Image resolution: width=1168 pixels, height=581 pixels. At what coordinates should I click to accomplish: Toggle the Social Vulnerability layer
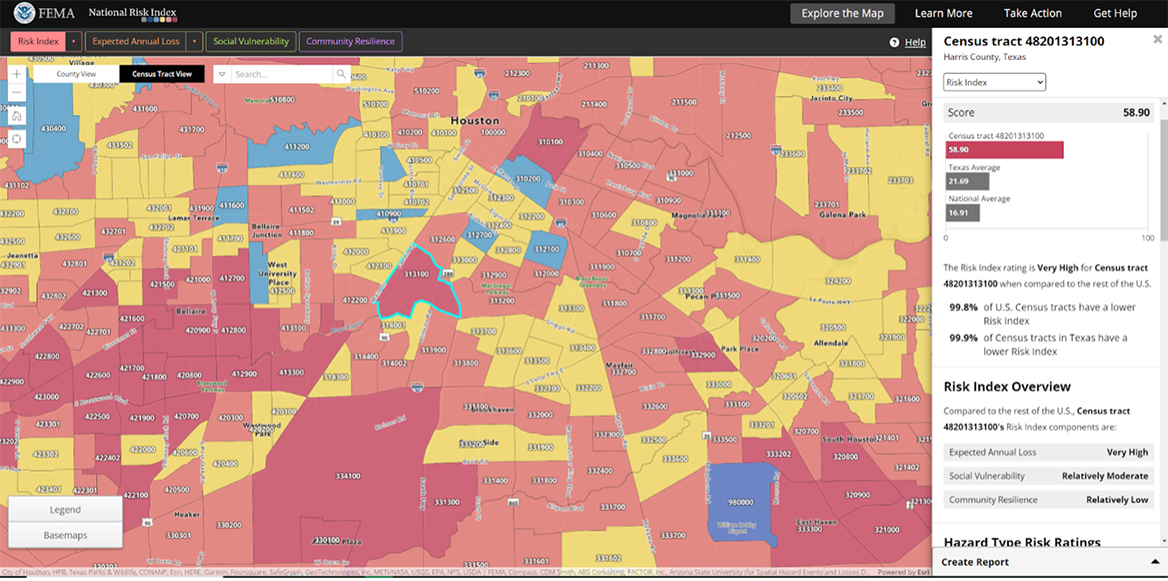point(250,41)
